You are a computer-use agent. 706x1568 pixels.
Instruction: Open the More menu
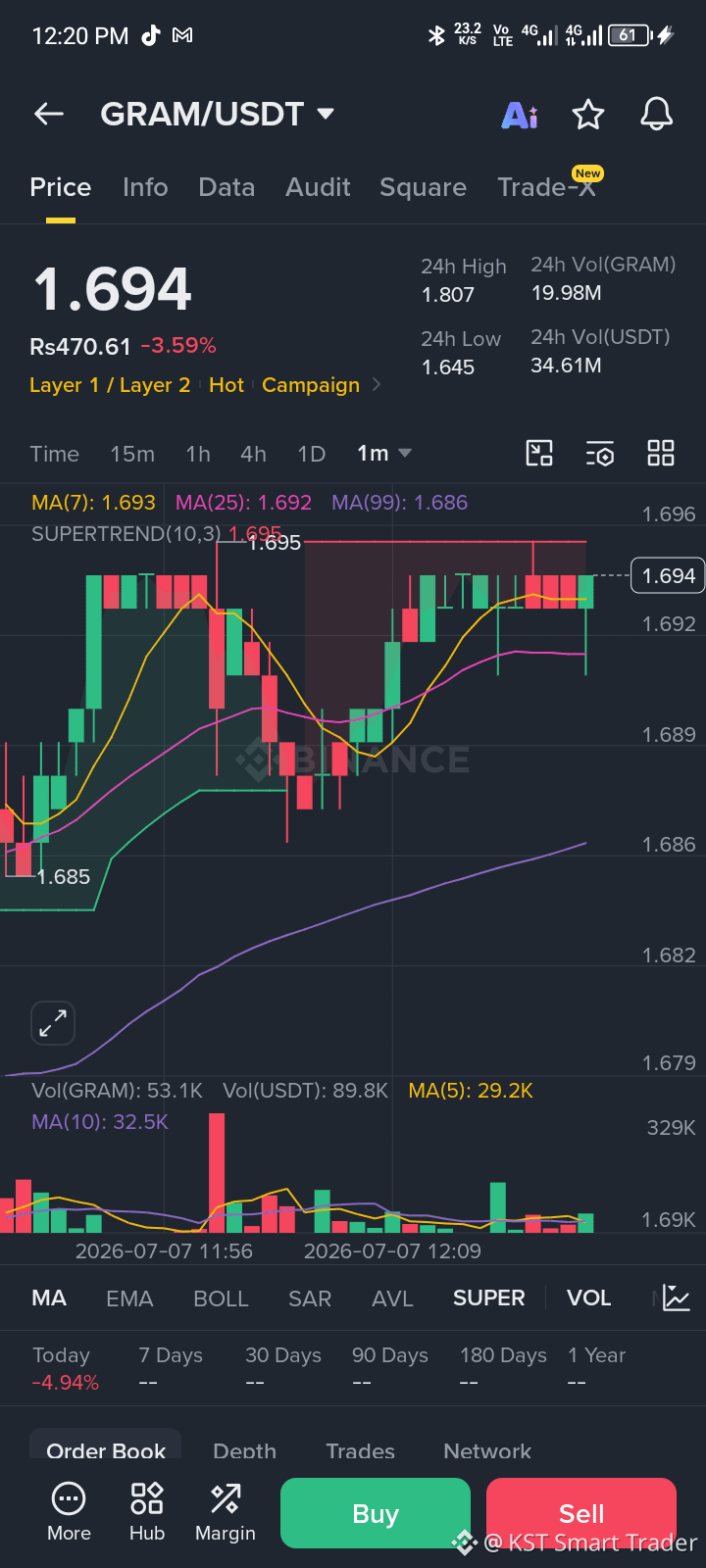pyautogui.click(x=69, y=1513)
